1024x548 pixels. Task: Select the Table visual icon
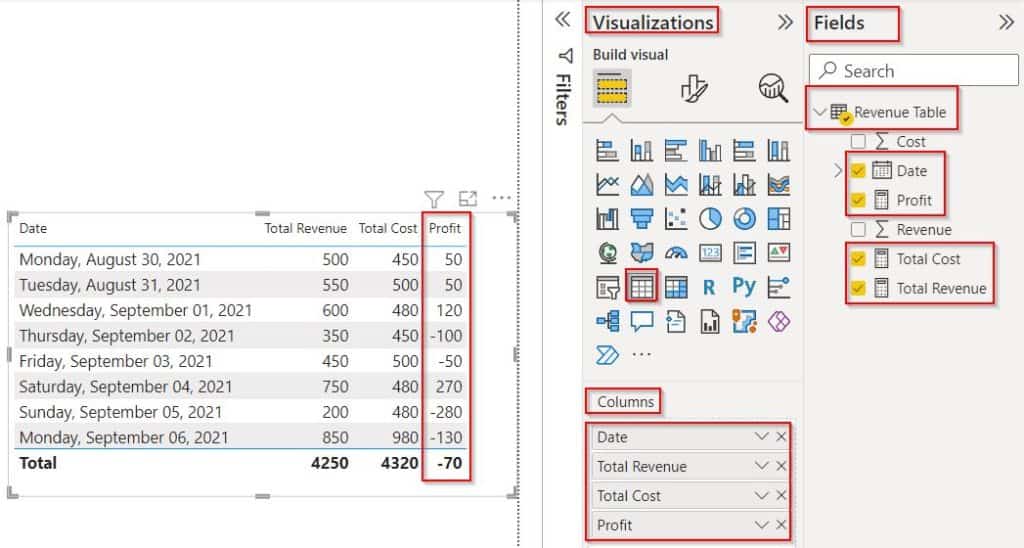coord(641,287)
